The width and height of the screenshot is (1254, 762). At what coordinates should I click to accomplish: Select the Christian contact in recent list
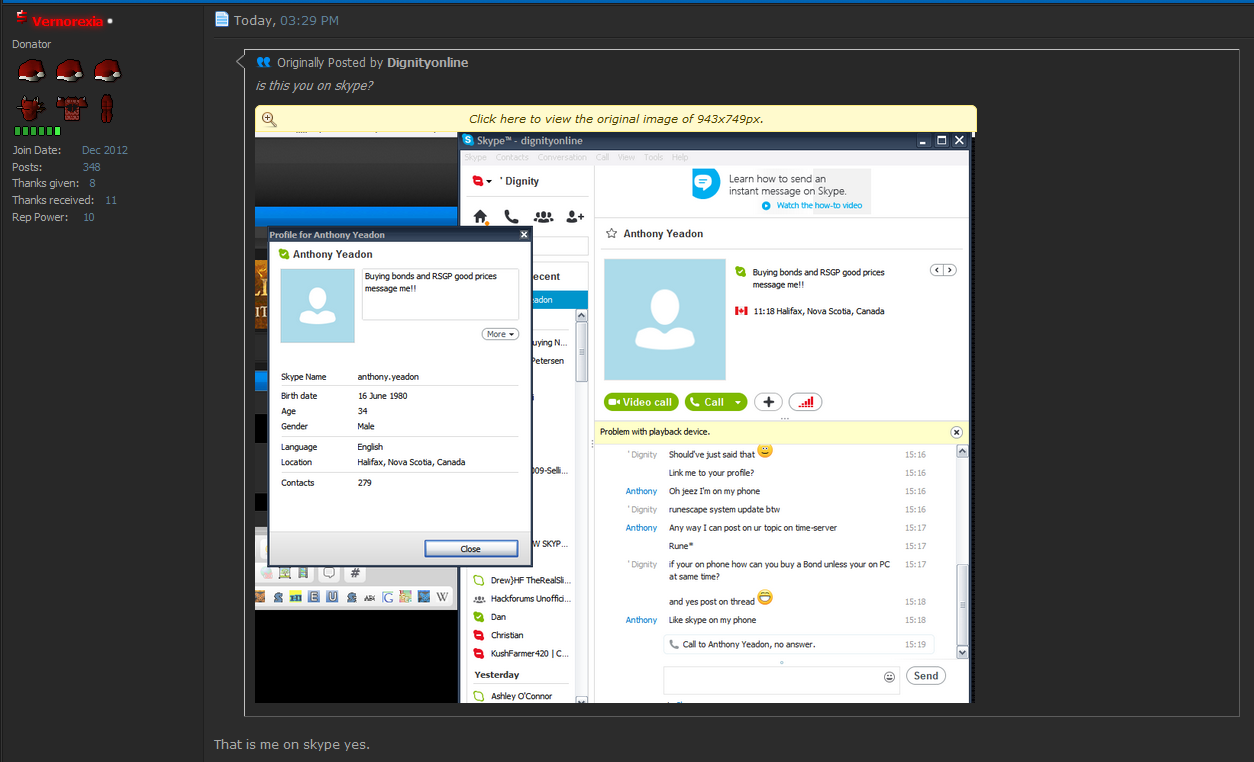click(x=507, y=635)
